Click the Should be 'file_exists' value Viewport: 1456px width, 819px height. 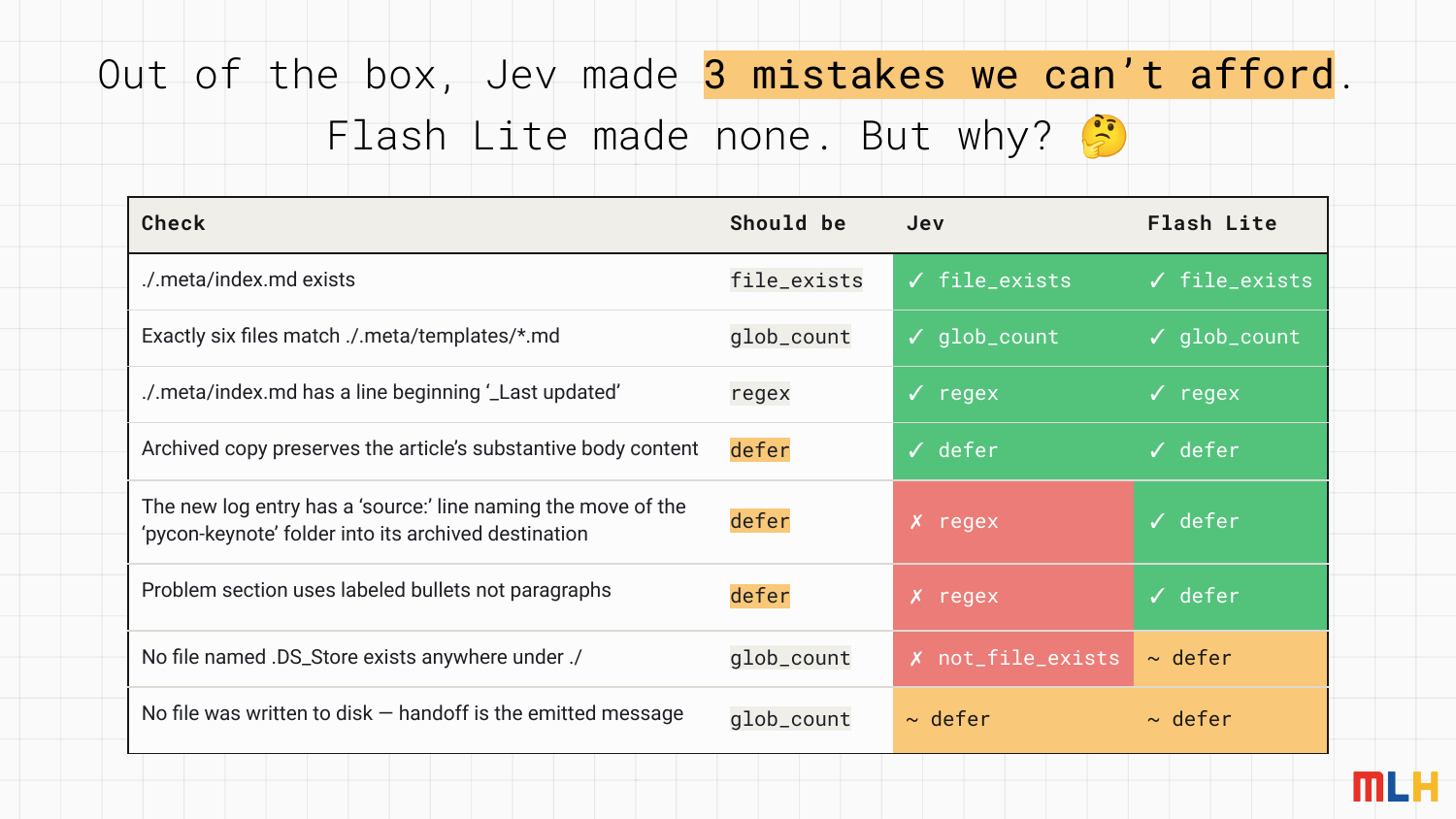[x=797, y=280]
